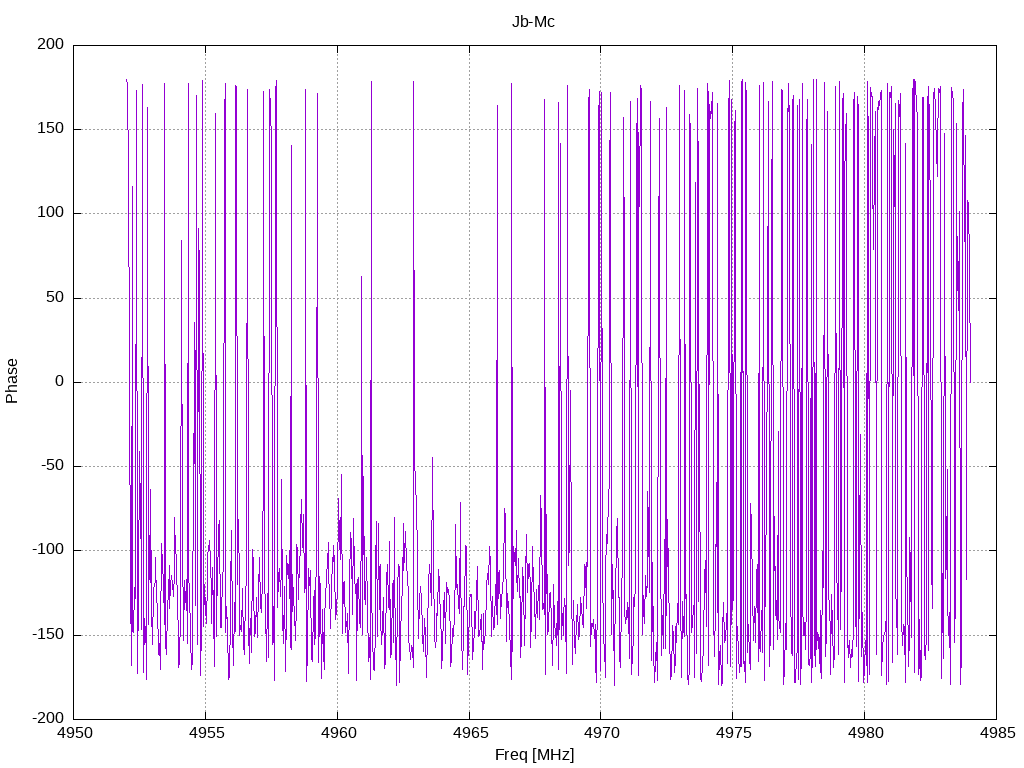Click the y-axis tick label 0
The height and width of the screenshot is (768, 1024).
coord(59,381)
